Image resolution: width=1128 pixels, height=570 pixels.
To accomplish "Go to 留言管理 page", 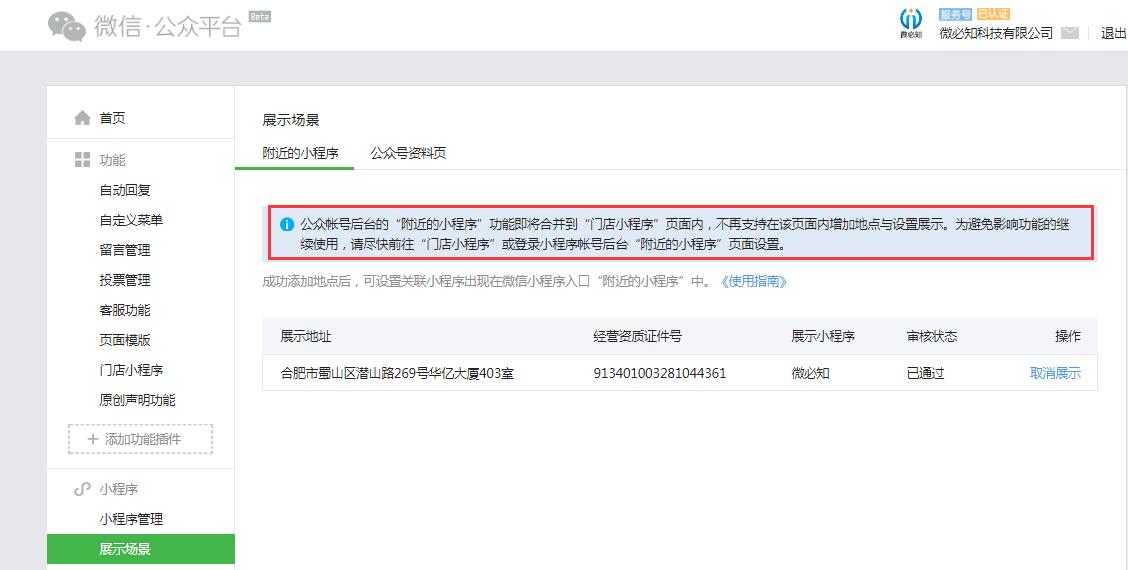I will tap(125, 250).
